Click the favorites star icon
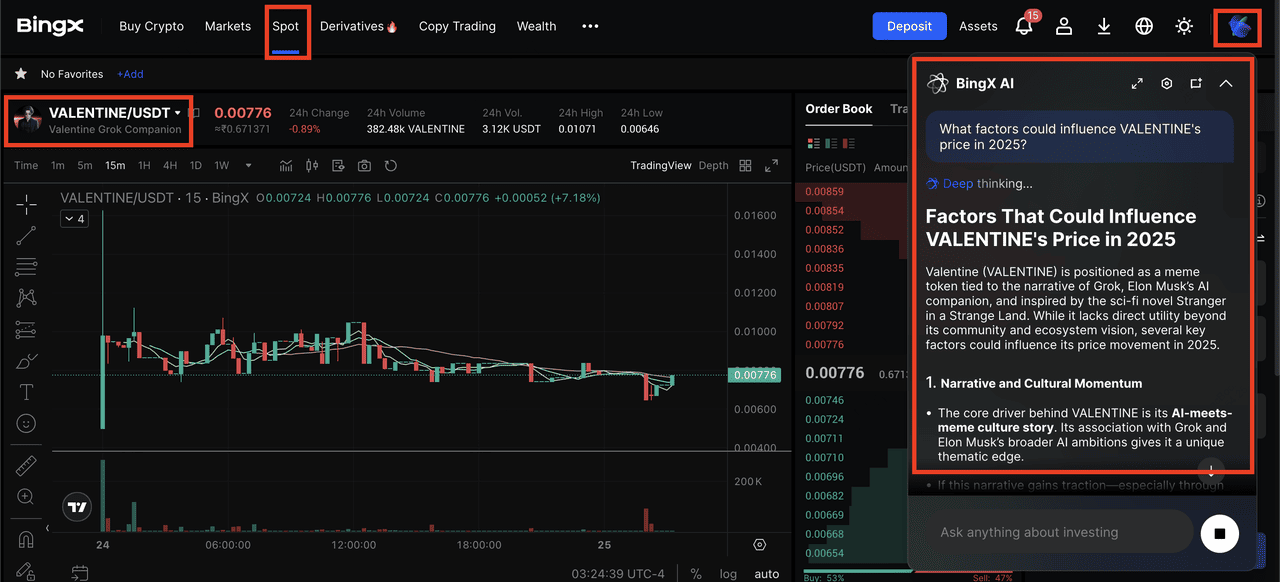 click(x=21, y=74)
